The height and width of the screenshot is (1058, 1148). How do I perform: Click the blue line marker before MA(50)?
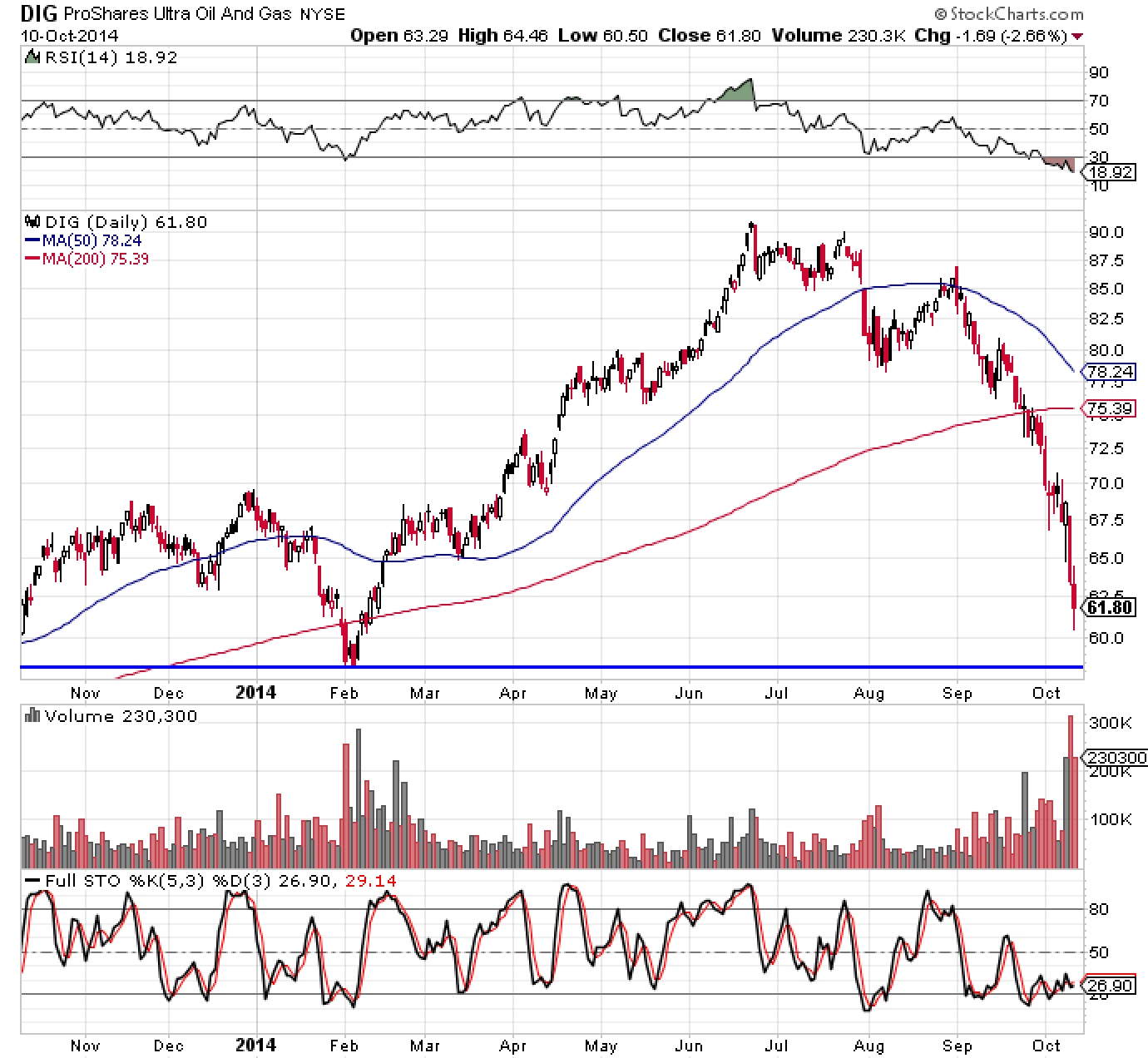point(33,240)
